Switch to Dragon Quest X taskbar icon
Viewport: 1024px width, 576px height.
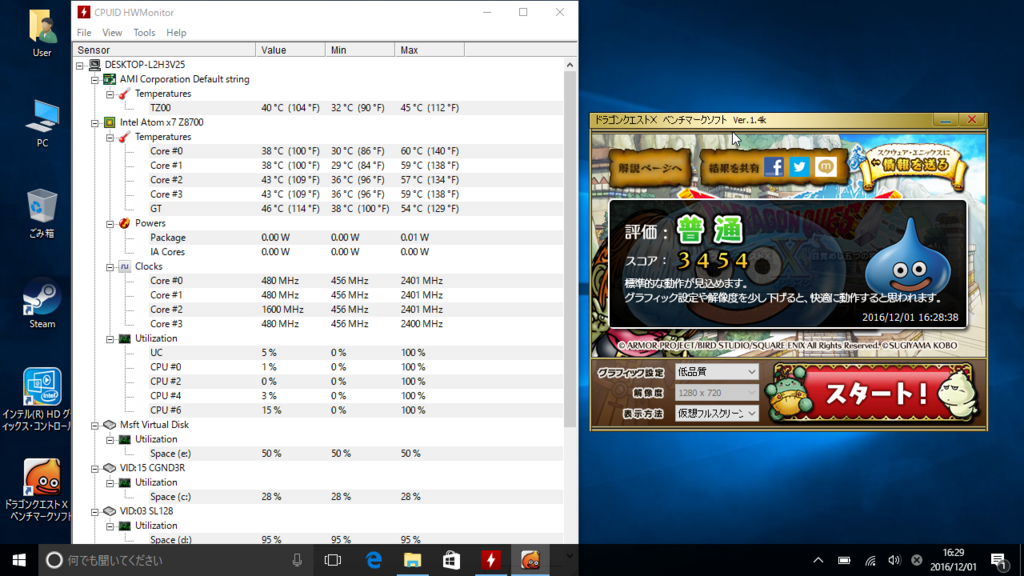[530, 560]
